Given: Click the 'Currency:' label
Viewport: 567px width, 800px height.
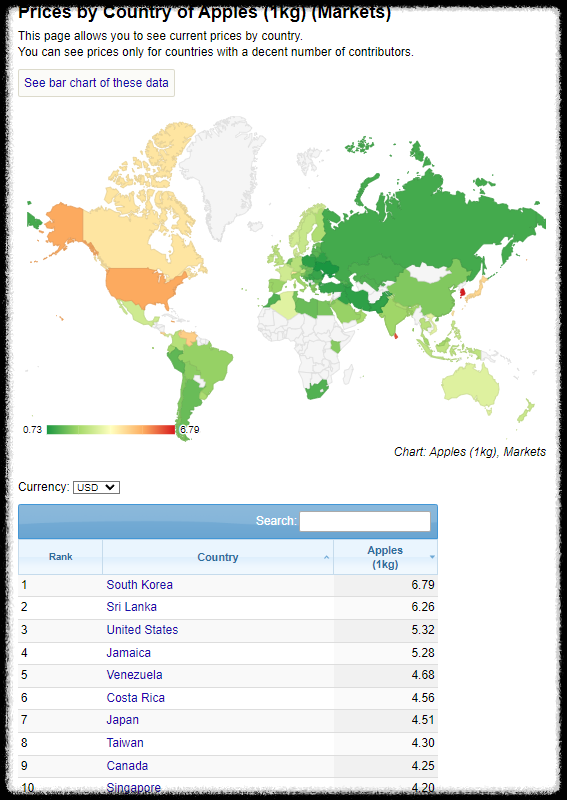Looking at the screenshot, I should click(x=43, y=487).
